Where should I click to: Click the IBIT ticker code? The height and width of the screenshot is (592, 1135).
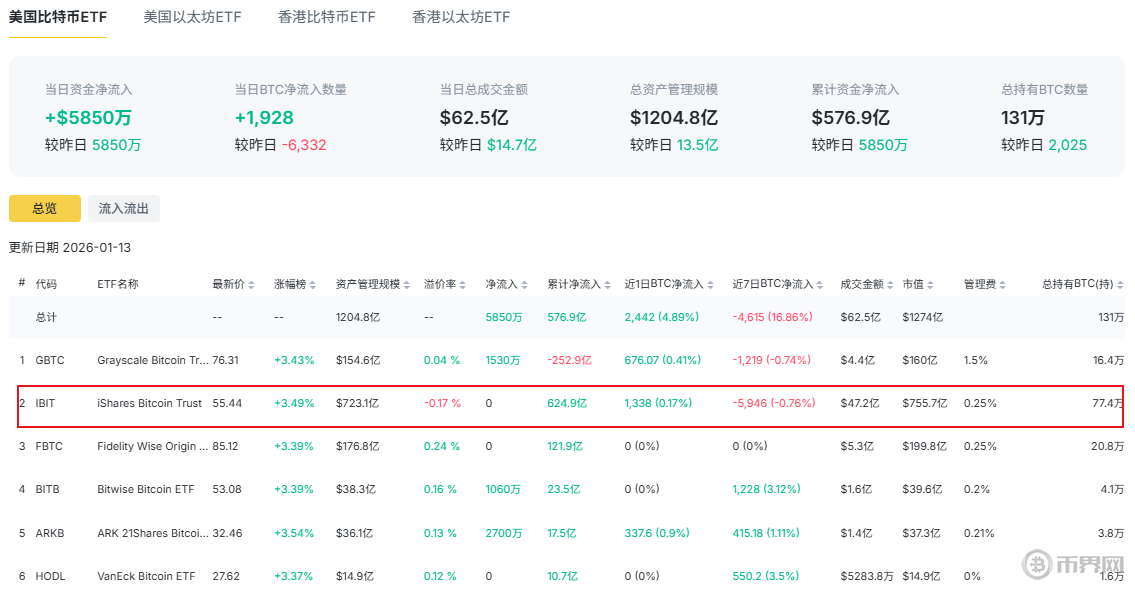(45, 403)
